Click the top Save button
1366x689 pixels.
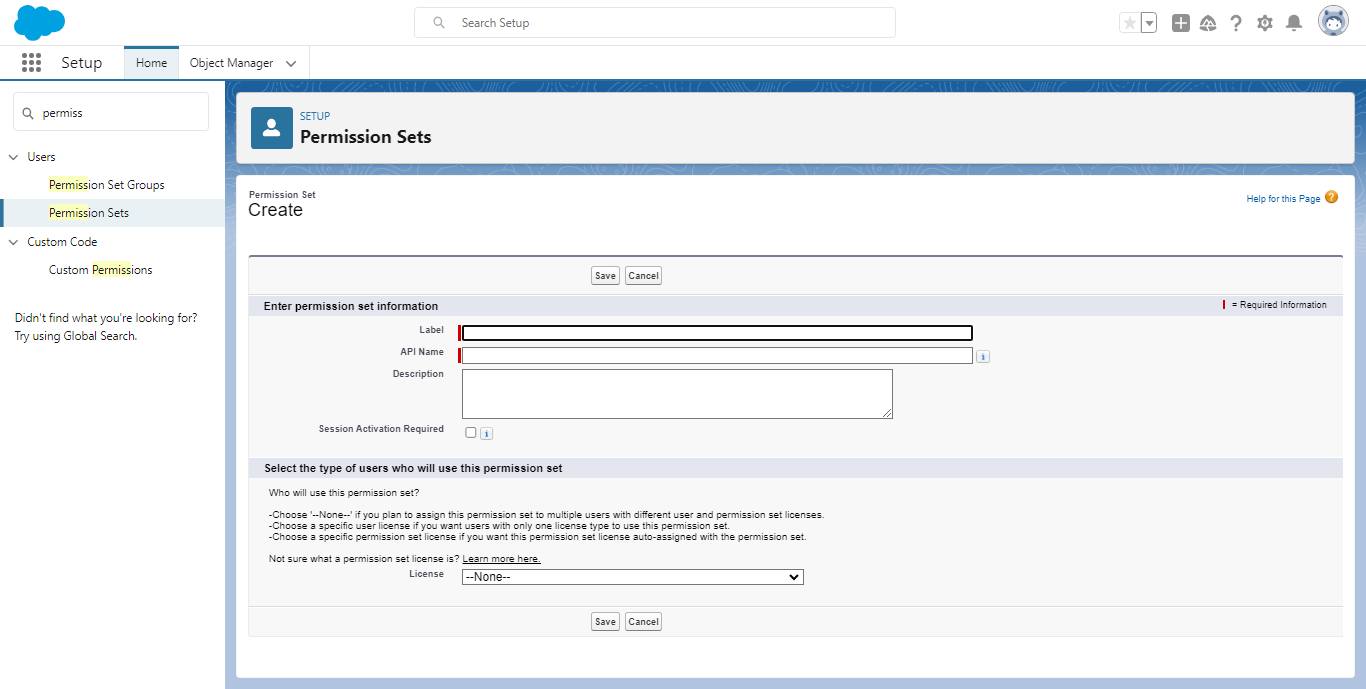click(x=605, y=276)
